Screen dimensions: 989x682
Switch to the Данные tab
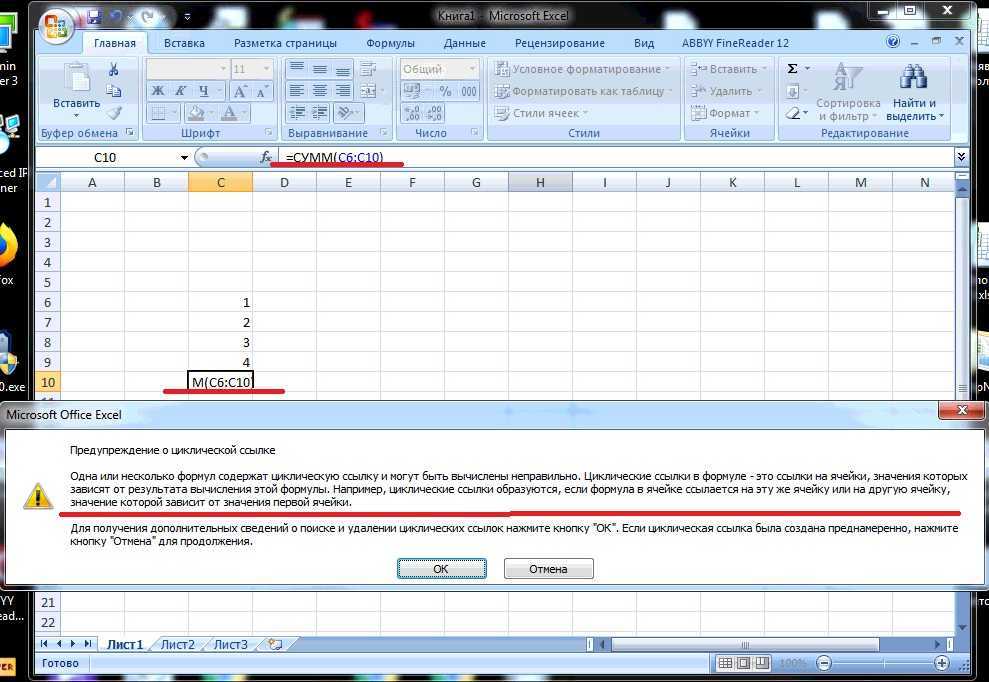tap(465, 43)
